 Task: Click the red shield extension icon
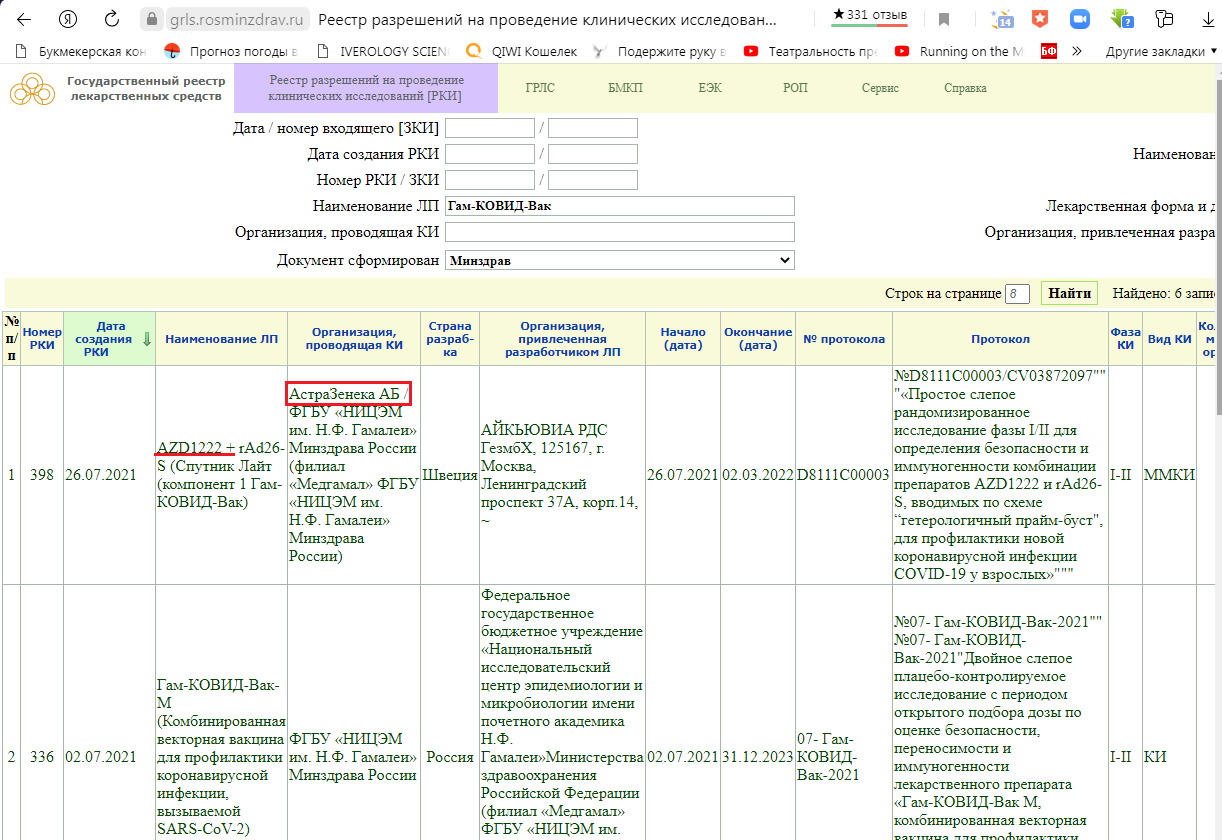click(x=1041, y=19)
